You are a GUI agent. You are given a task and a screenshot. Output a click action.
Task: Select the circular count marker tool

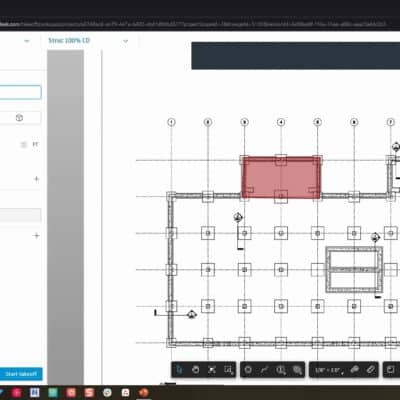pos(248,370)
